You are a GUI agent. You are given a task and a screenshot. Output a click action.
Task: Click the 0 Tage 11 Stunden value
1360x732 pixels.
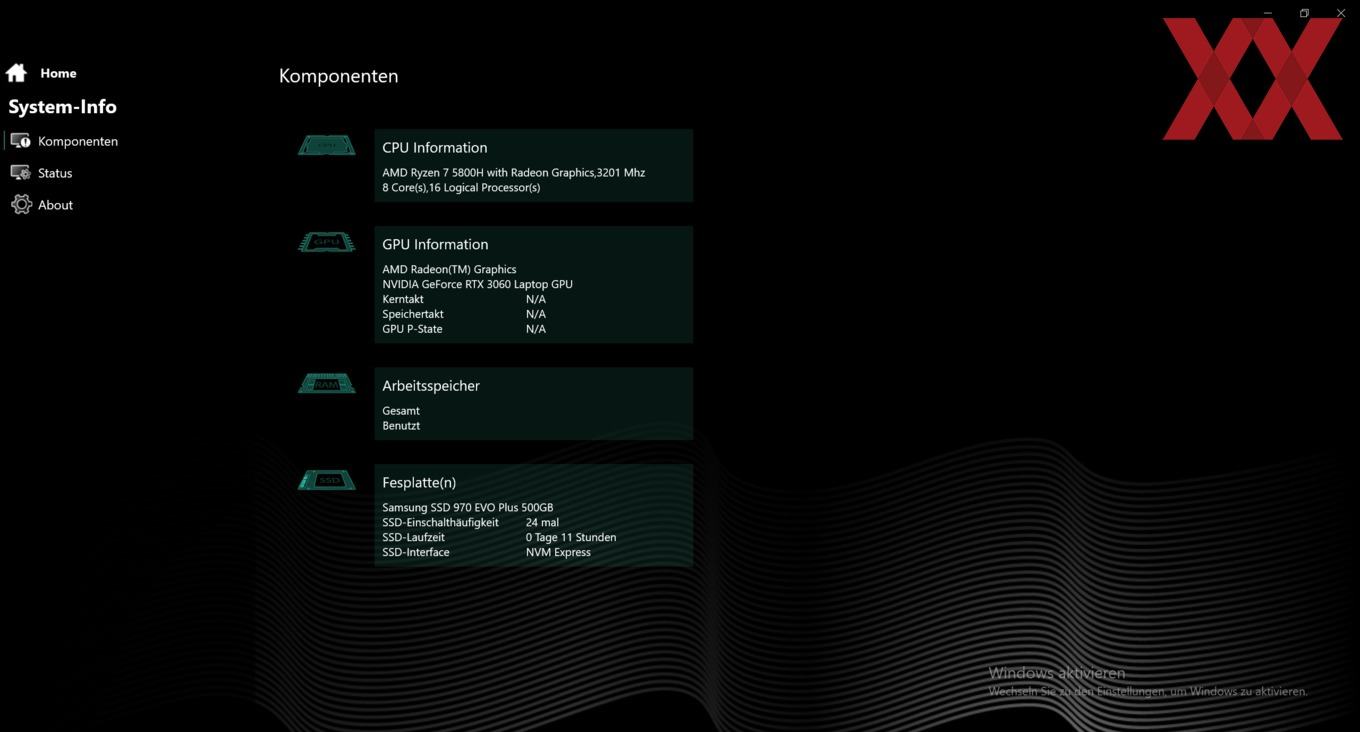[571, 537]
